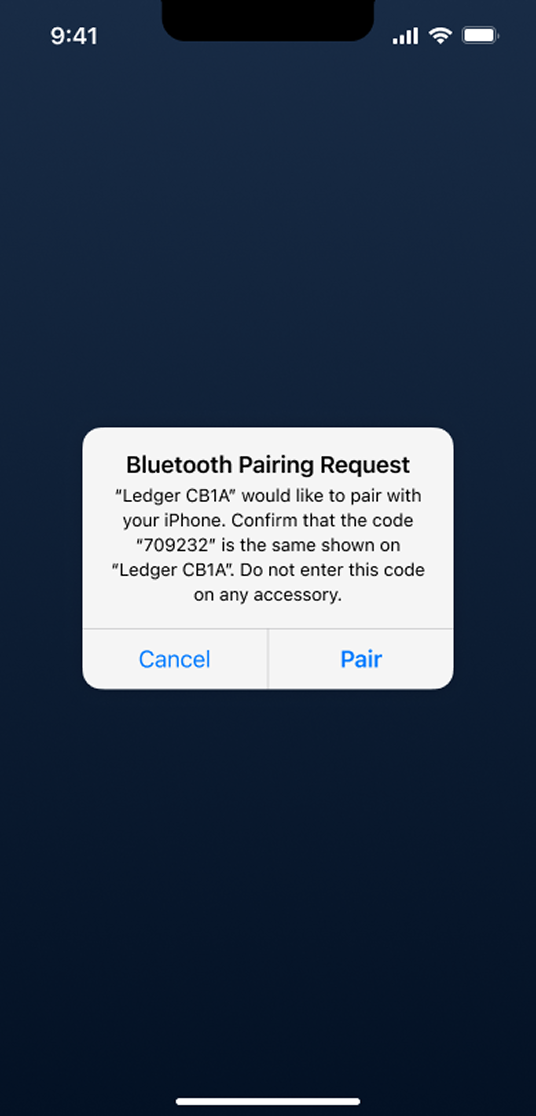Image resolution: width=536 pixels, height=1116 pixels.
Task: Tap the dark background above the dialog
Action: point(268,235)
